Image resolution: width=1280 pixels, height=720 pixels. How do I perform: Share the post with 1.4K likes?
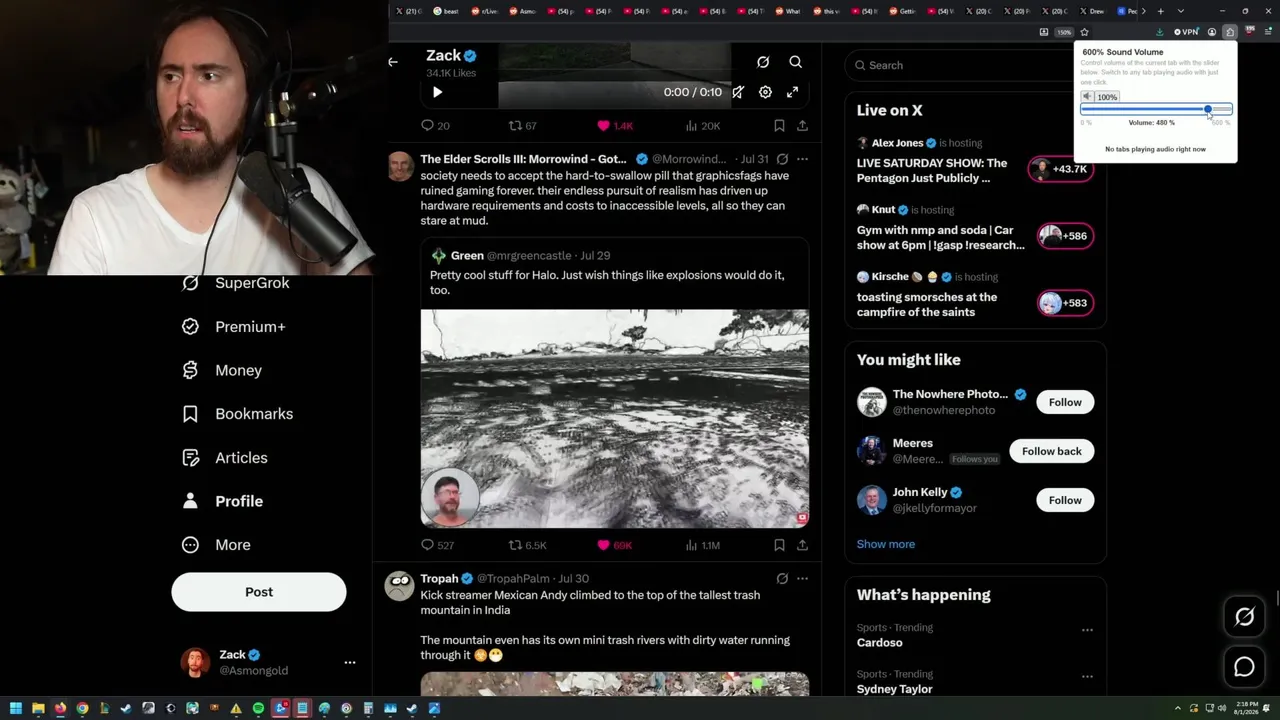802,126
